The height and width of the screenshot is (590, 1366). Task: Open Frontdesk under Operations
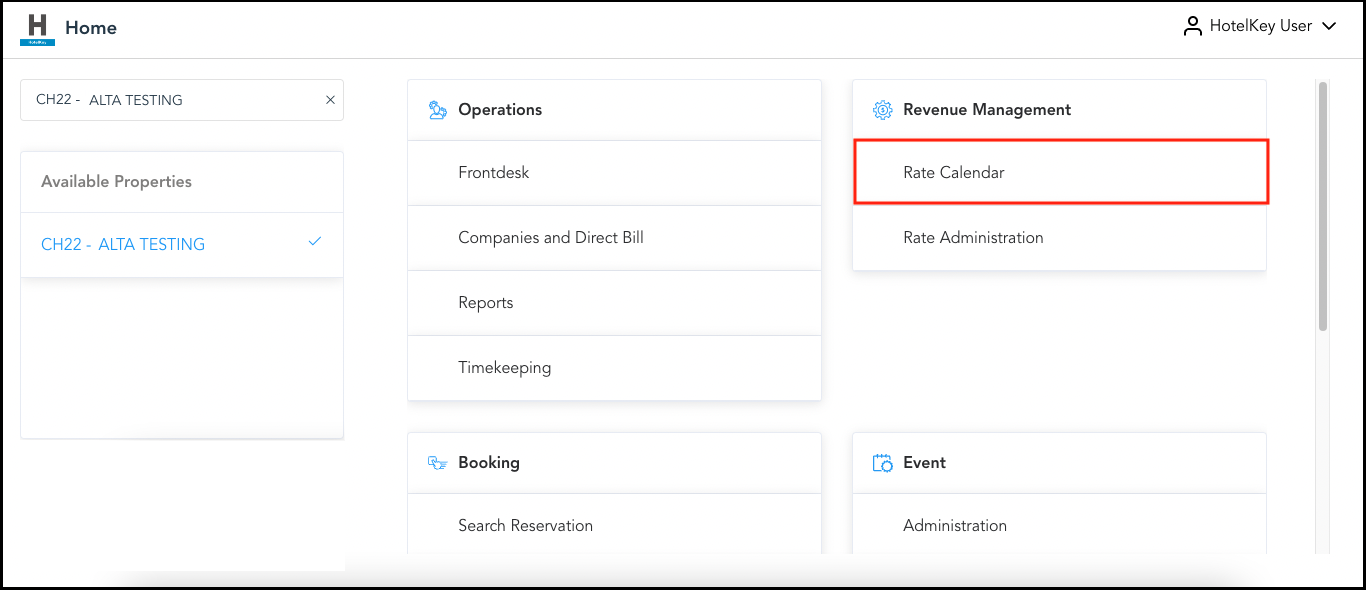[x=494, y=173]
